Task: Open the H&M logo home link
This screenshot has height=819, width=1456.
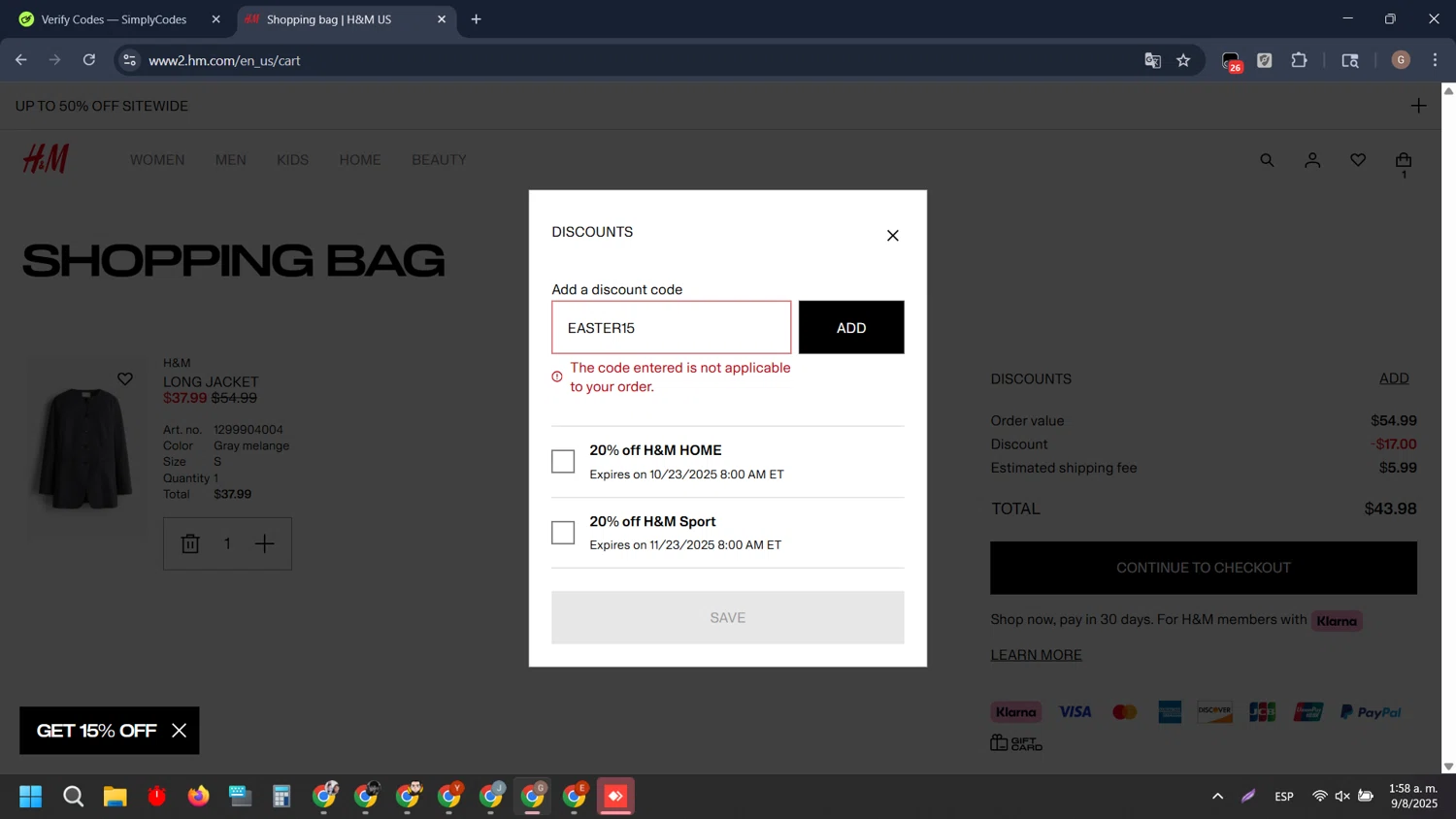Action: [x=46, y=159]
